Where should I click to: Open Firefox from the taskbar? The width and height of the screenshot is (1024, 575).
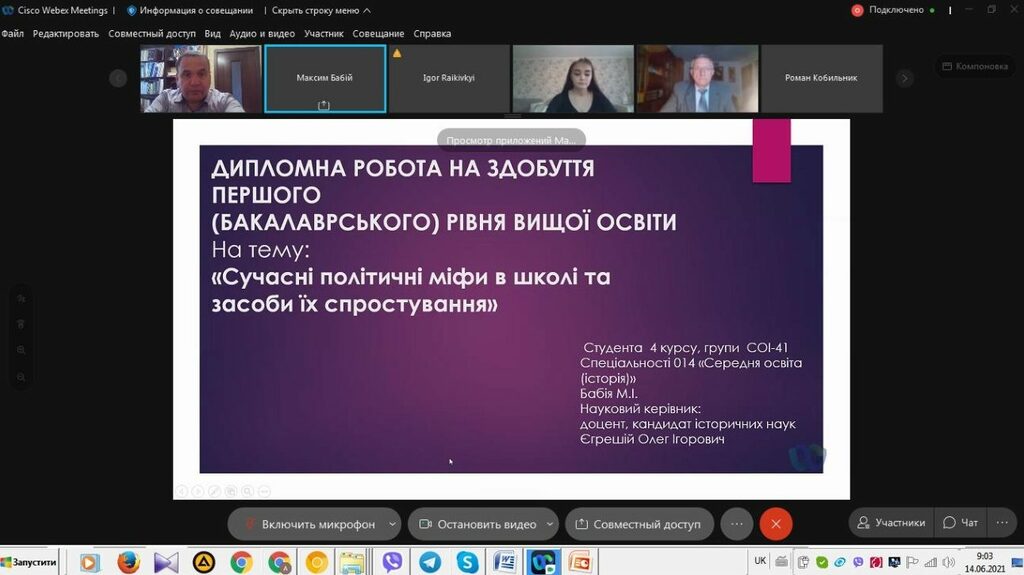click(128, 562)
